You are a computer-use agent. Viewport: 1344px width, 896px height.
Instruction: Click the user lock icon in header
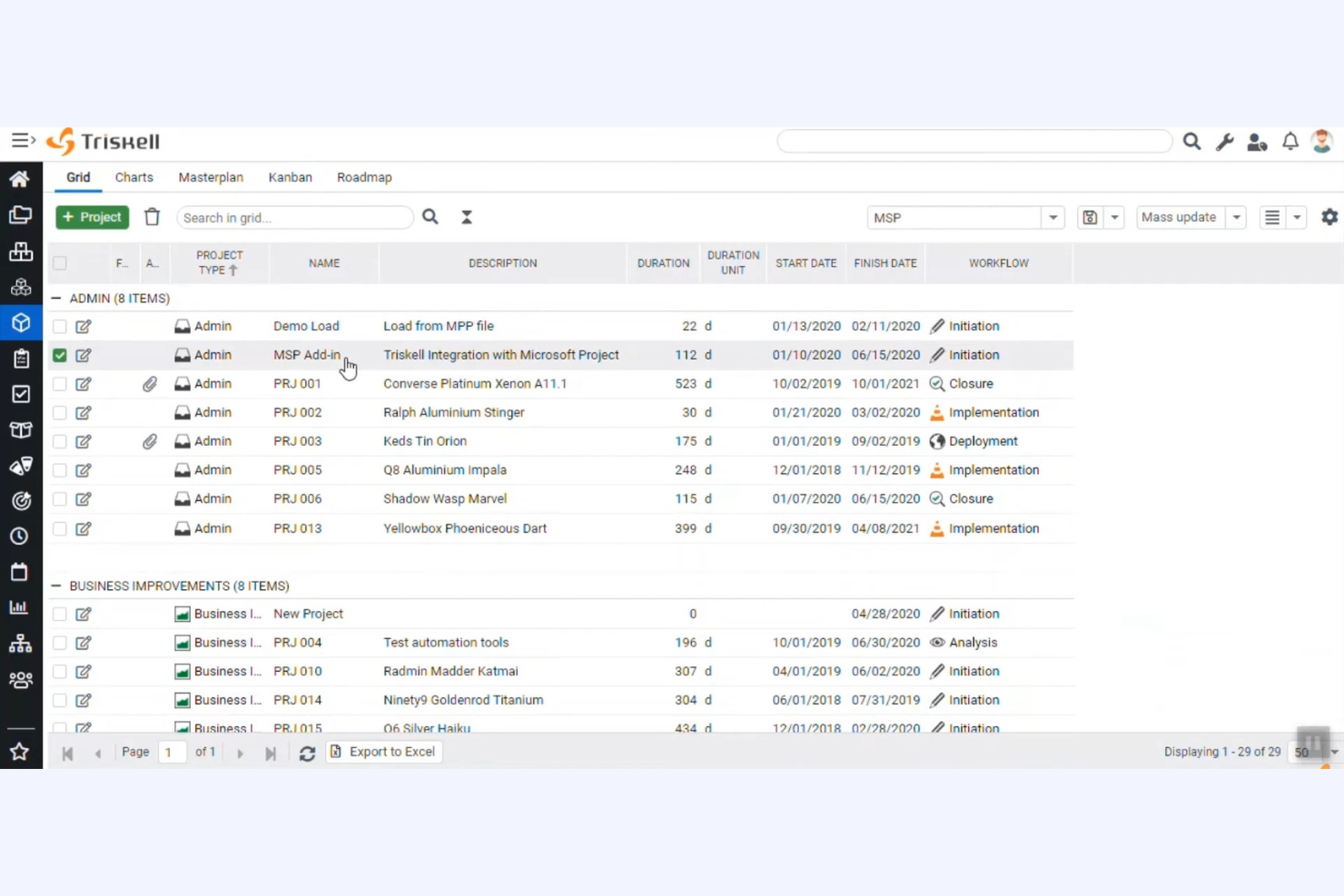1257,142
